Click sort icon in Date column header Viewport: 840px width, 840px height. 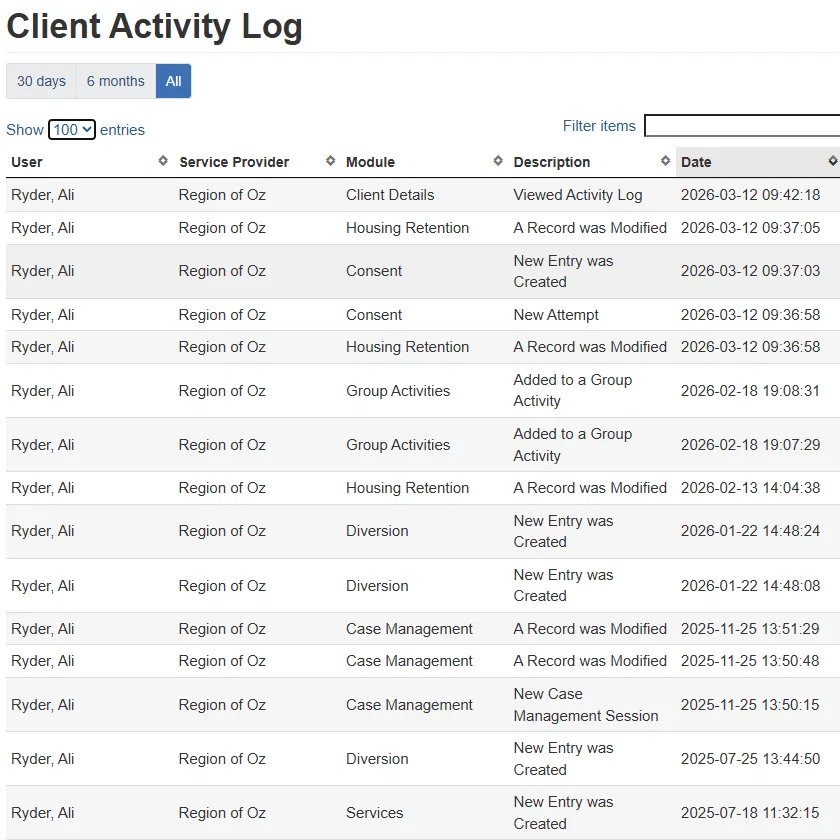[x=832, y=161]
